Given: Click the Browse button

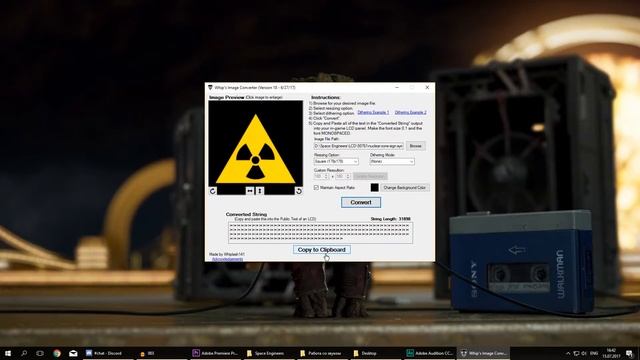Looking at the screenshot, I should pyautogui.click(x=416, y=146).
